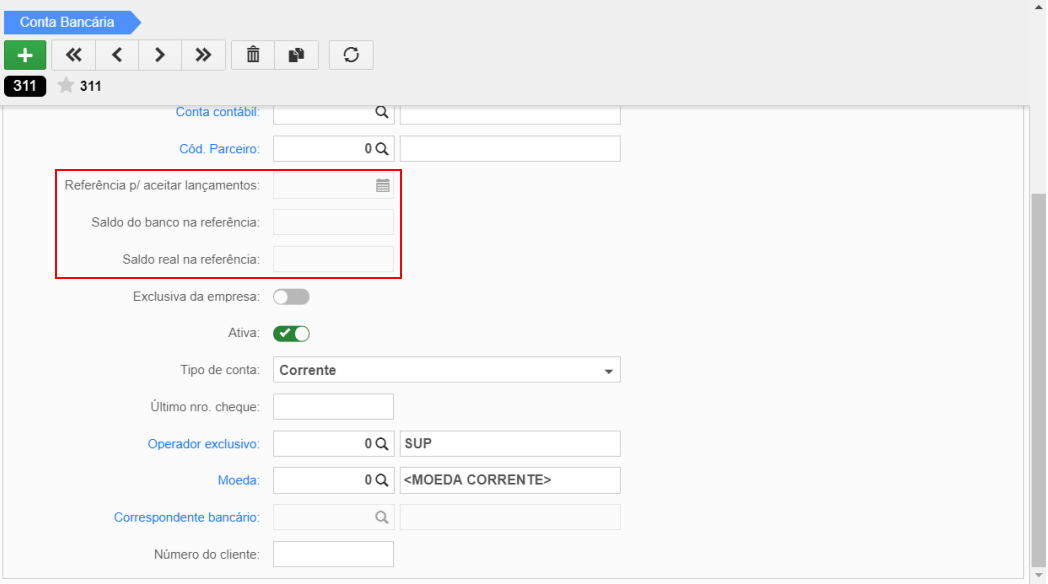Viewport: 1048px width, 584px height.
Task: Mark record 311 as favorite star
Action: click(66, 86)
